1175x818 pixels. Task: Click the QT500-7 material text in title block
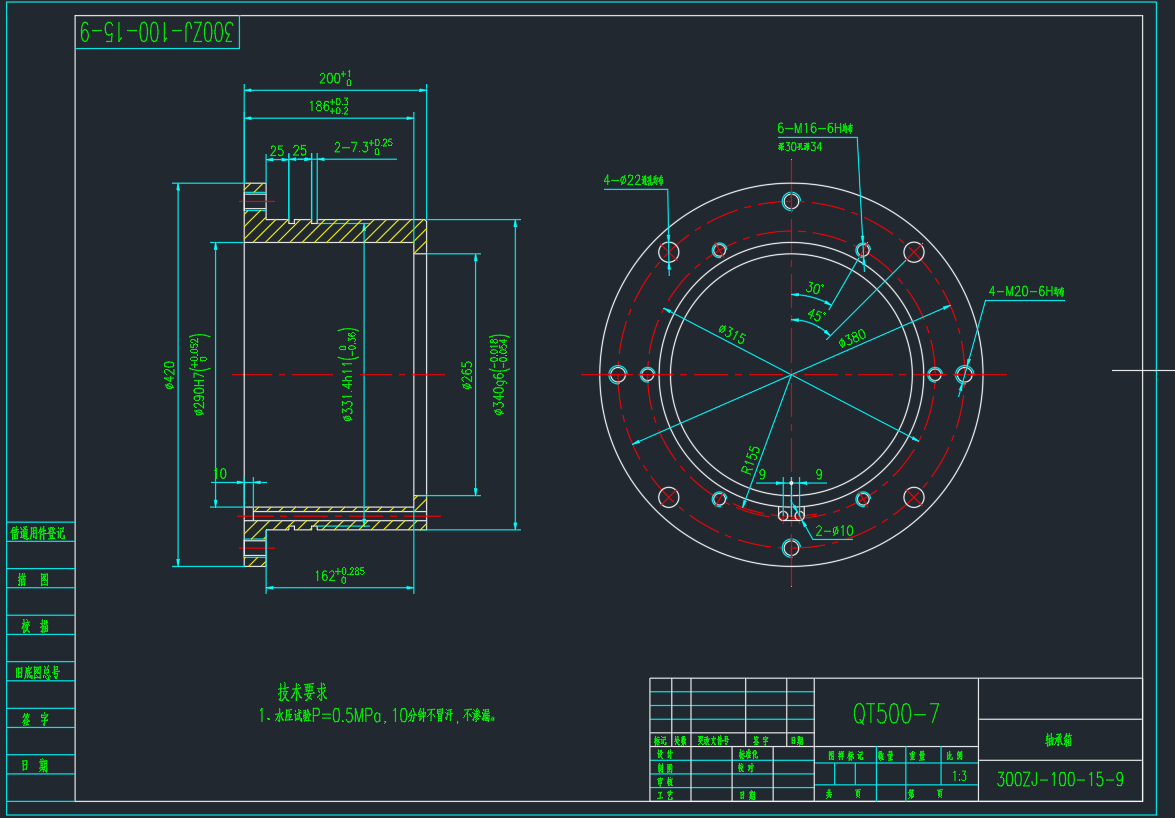point(896,714)
